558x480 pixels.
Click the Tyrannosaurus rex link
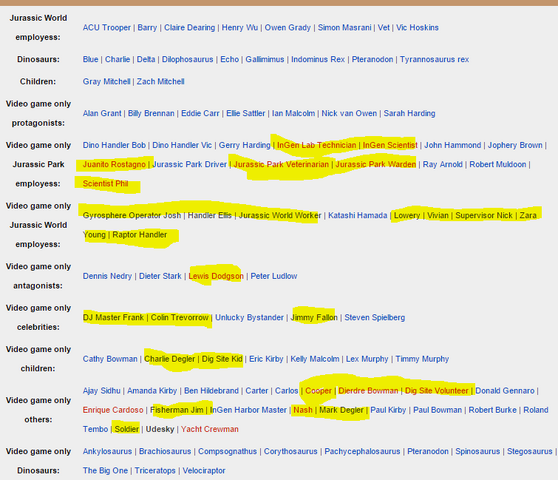[x=434, y=59]
